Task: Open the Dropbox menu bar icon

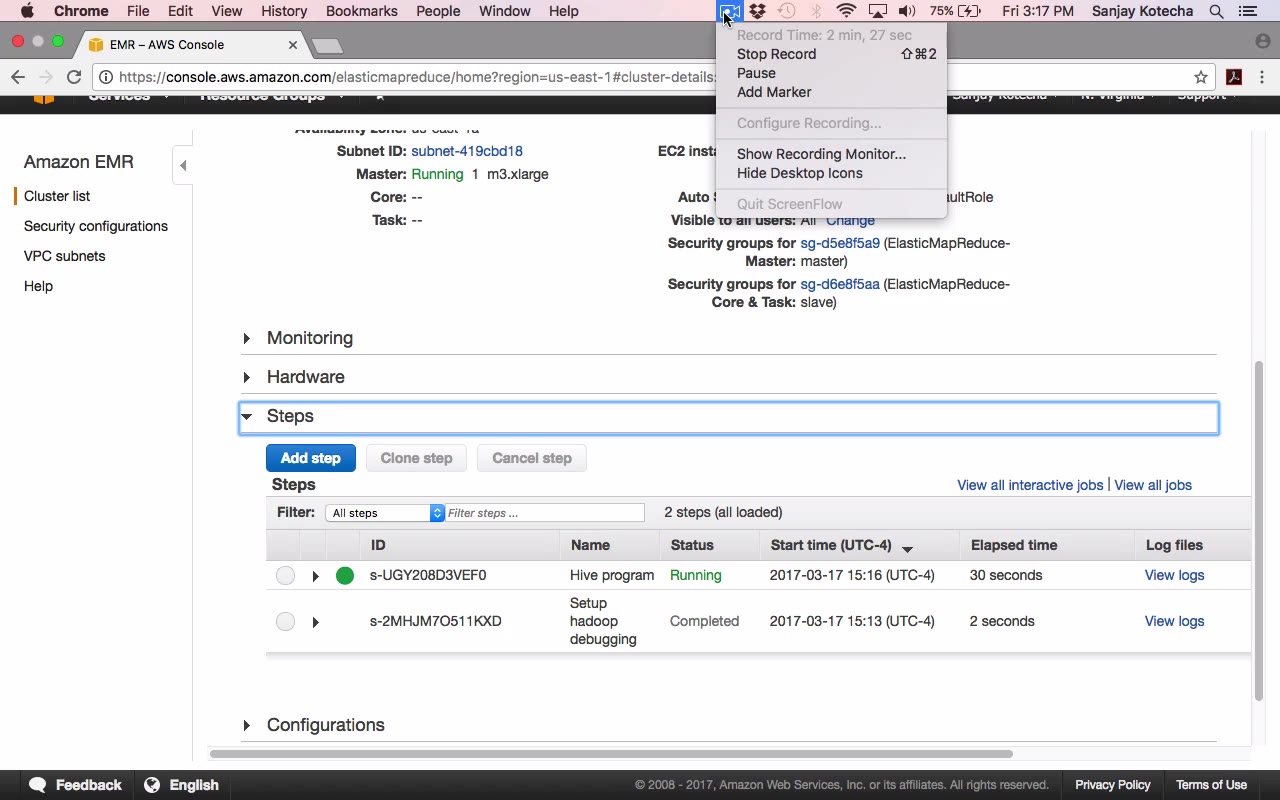Action: [x=758, y=11]
